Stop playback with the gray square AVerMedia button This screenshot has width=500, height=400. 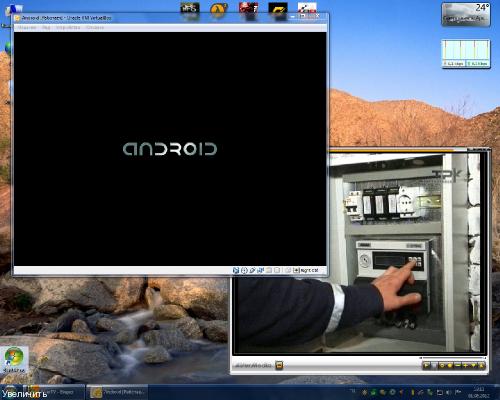tap(434, 365)
